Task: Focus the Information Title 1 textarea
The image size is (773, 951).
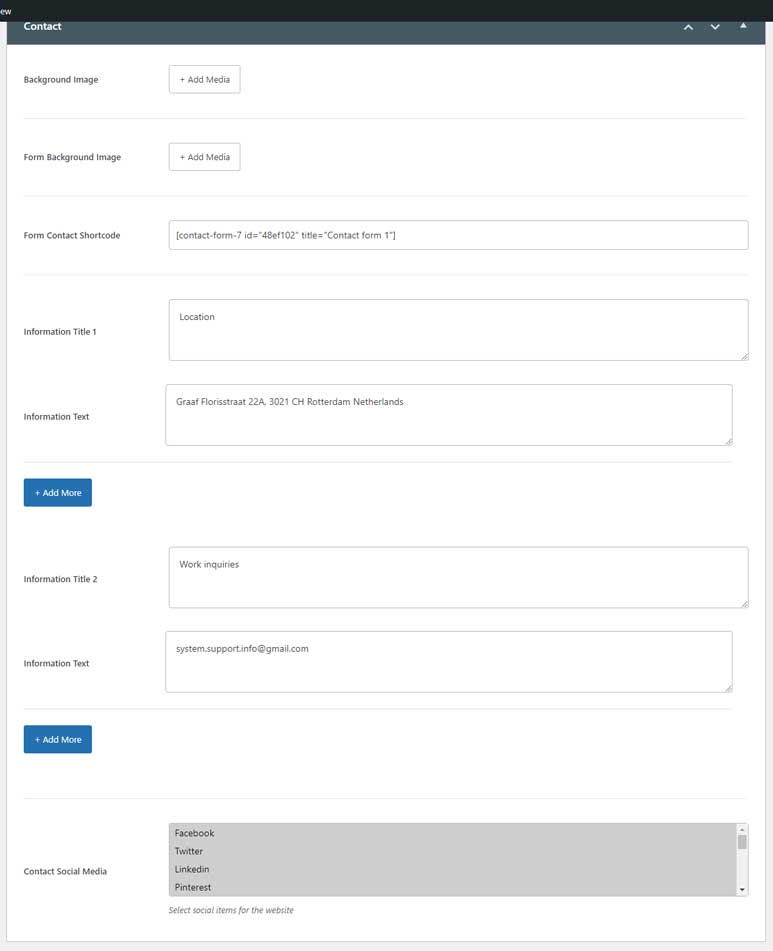Action: click(458, 330)
